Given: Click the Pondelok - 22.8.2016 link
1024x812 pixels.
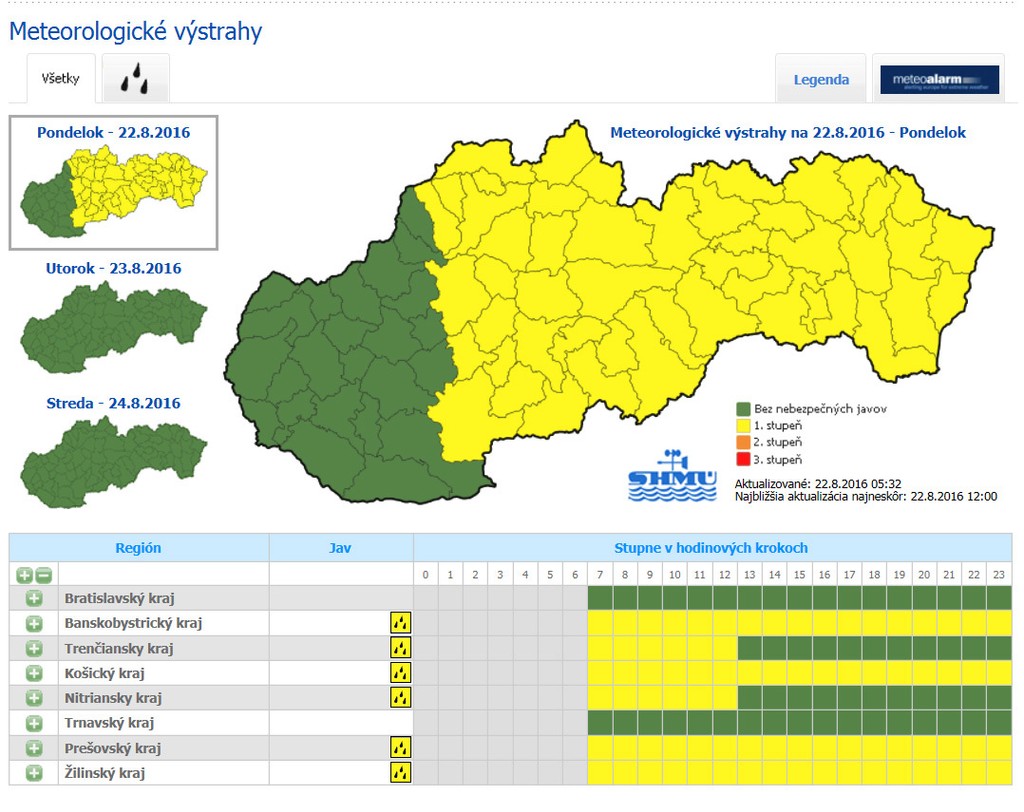Looking at the screenshot, I should [113, 132].
